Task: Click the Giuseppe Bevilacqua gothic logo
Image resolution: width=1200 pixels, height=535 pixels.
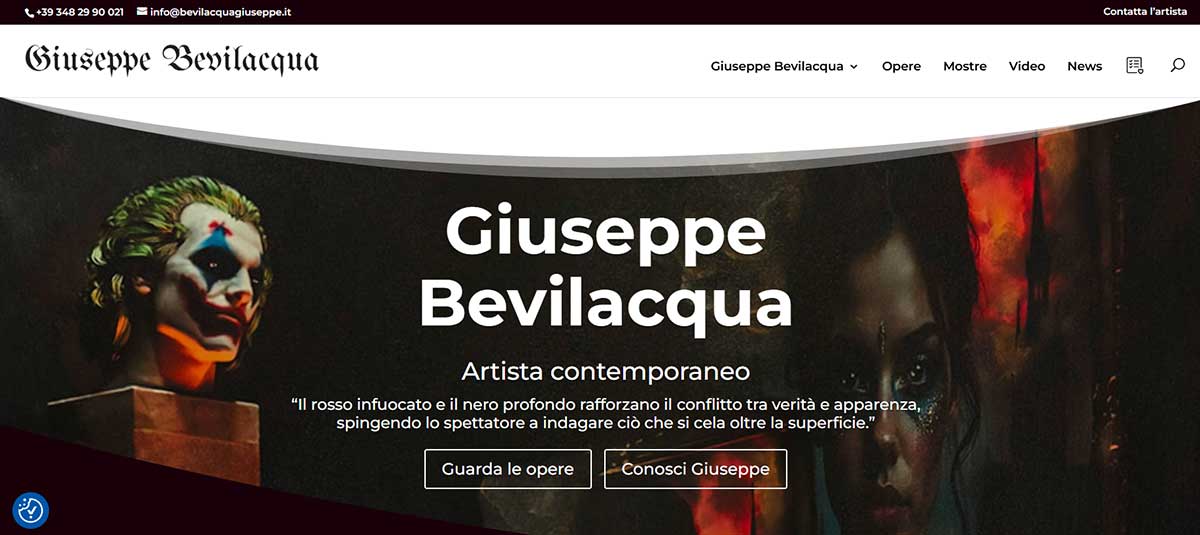Action: [x=172, y=60]
